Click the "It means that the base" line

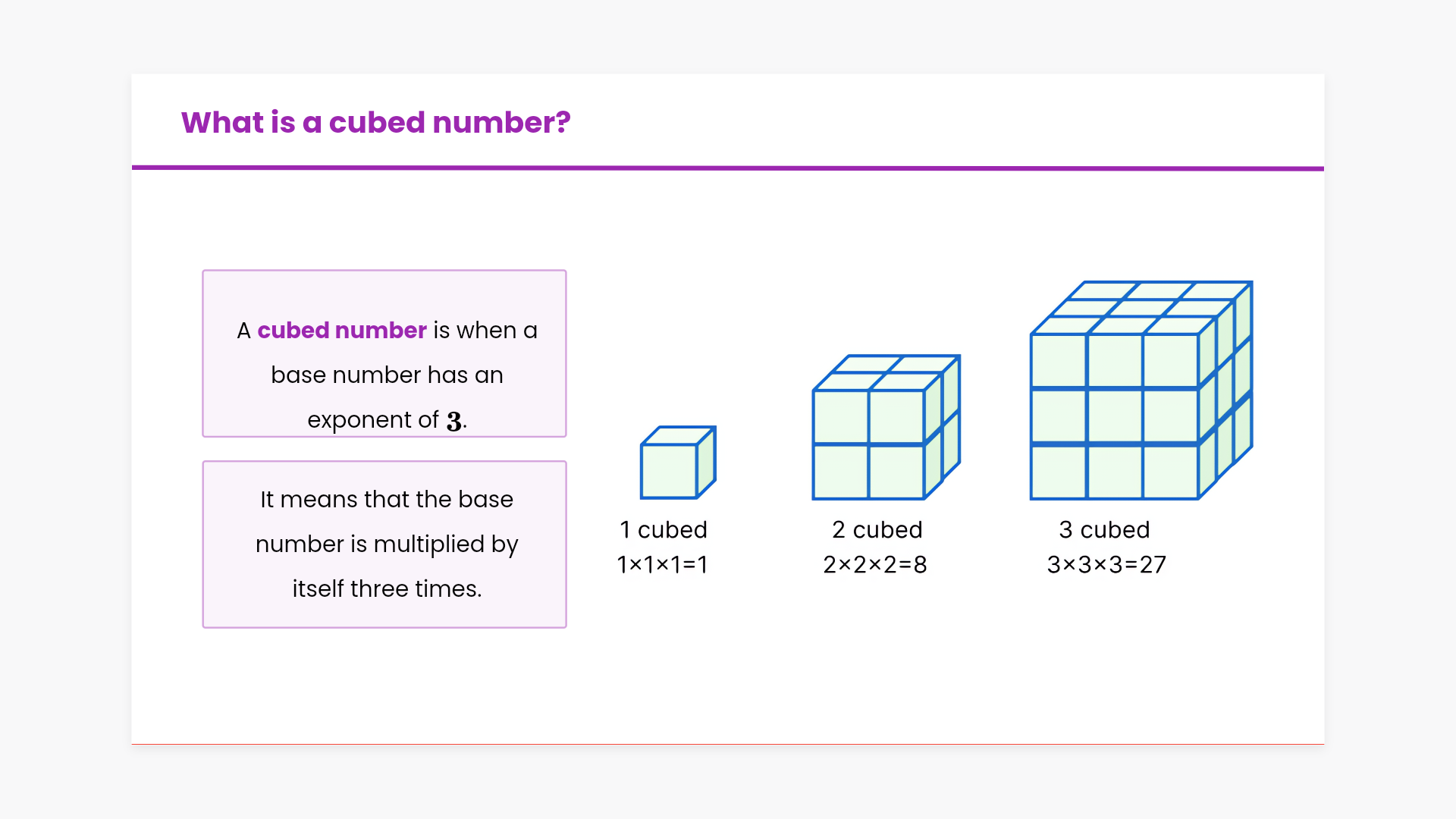[x=387, y=499]
